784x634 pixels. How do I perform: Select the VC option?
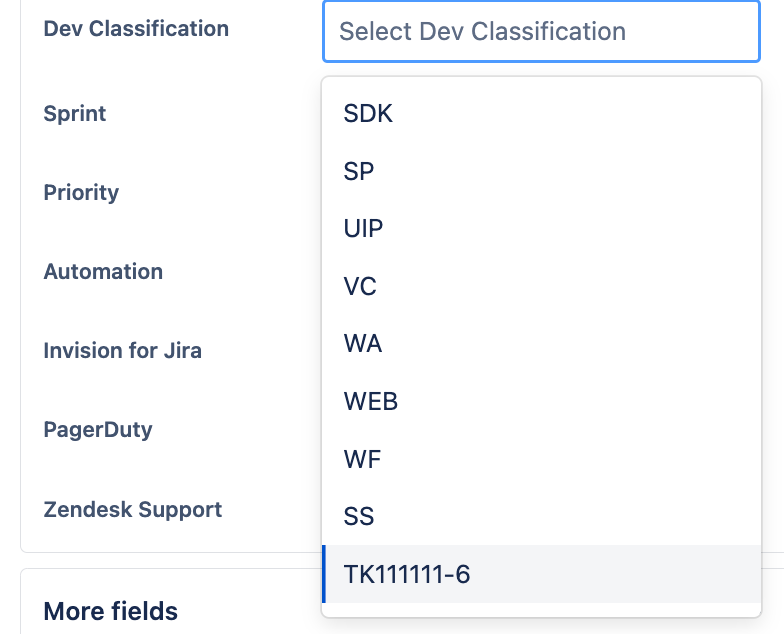[x=542, y=286]
